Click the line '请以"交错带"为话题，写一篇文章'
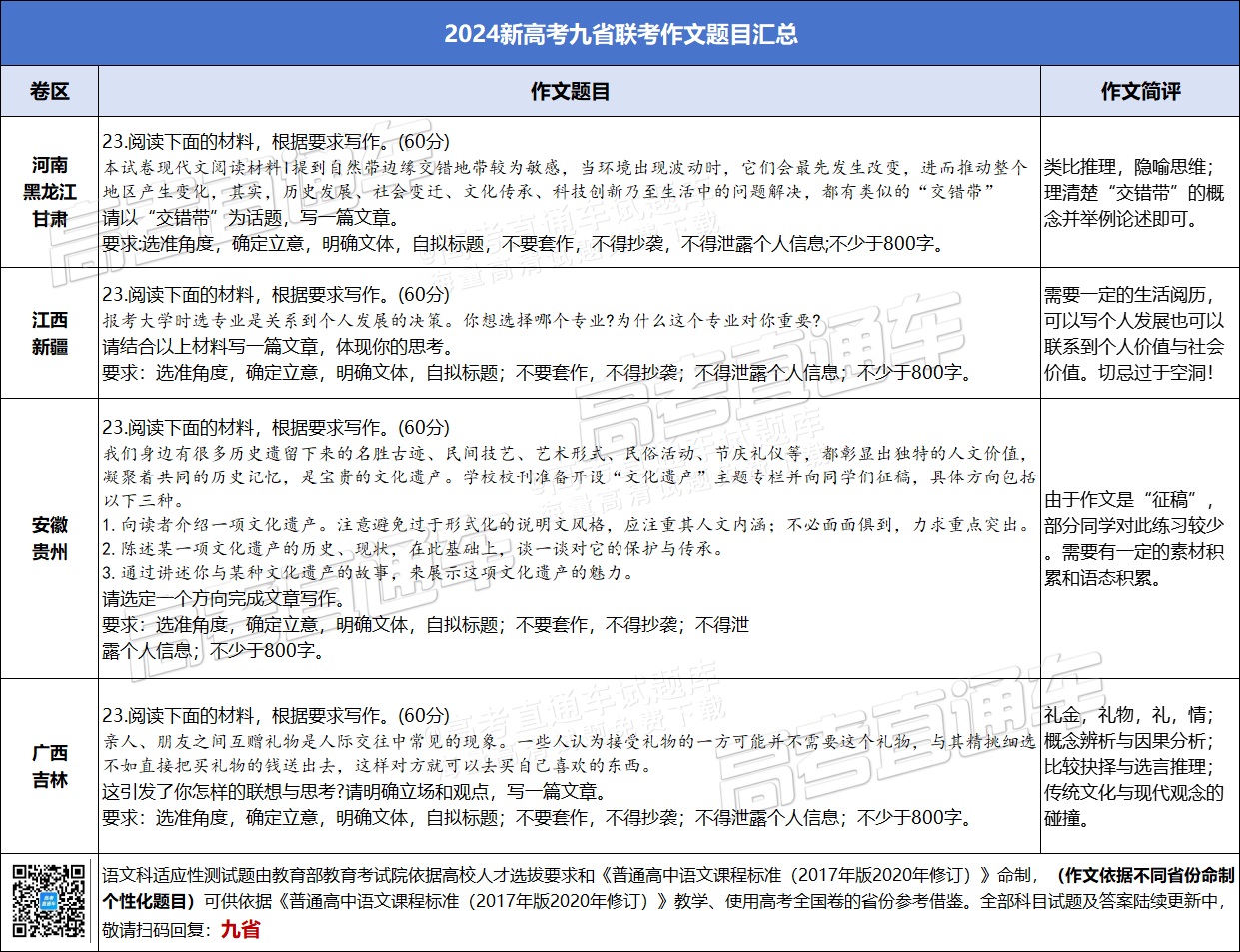 tap(251, 218)
